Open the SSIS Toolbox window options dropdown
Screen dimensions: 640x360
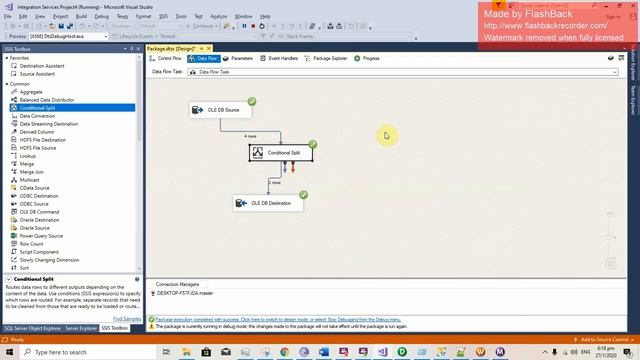point(125,49)
